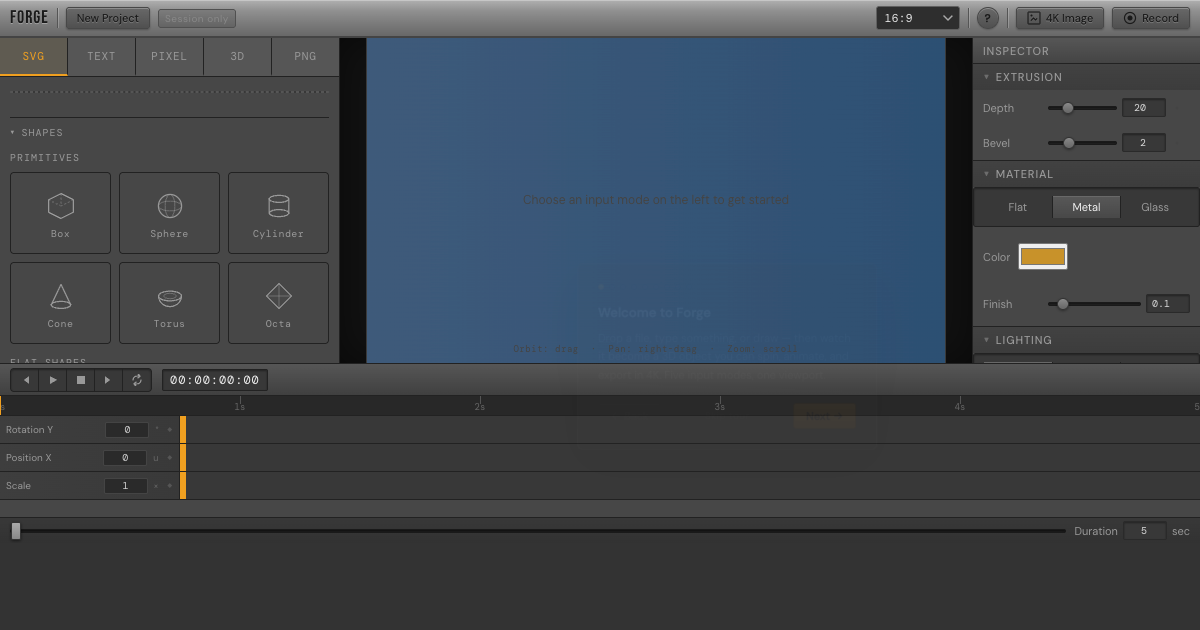Click the Duration seconds field
The width and height of the screenshot is (1200, 630).
tap(1144, 531)
